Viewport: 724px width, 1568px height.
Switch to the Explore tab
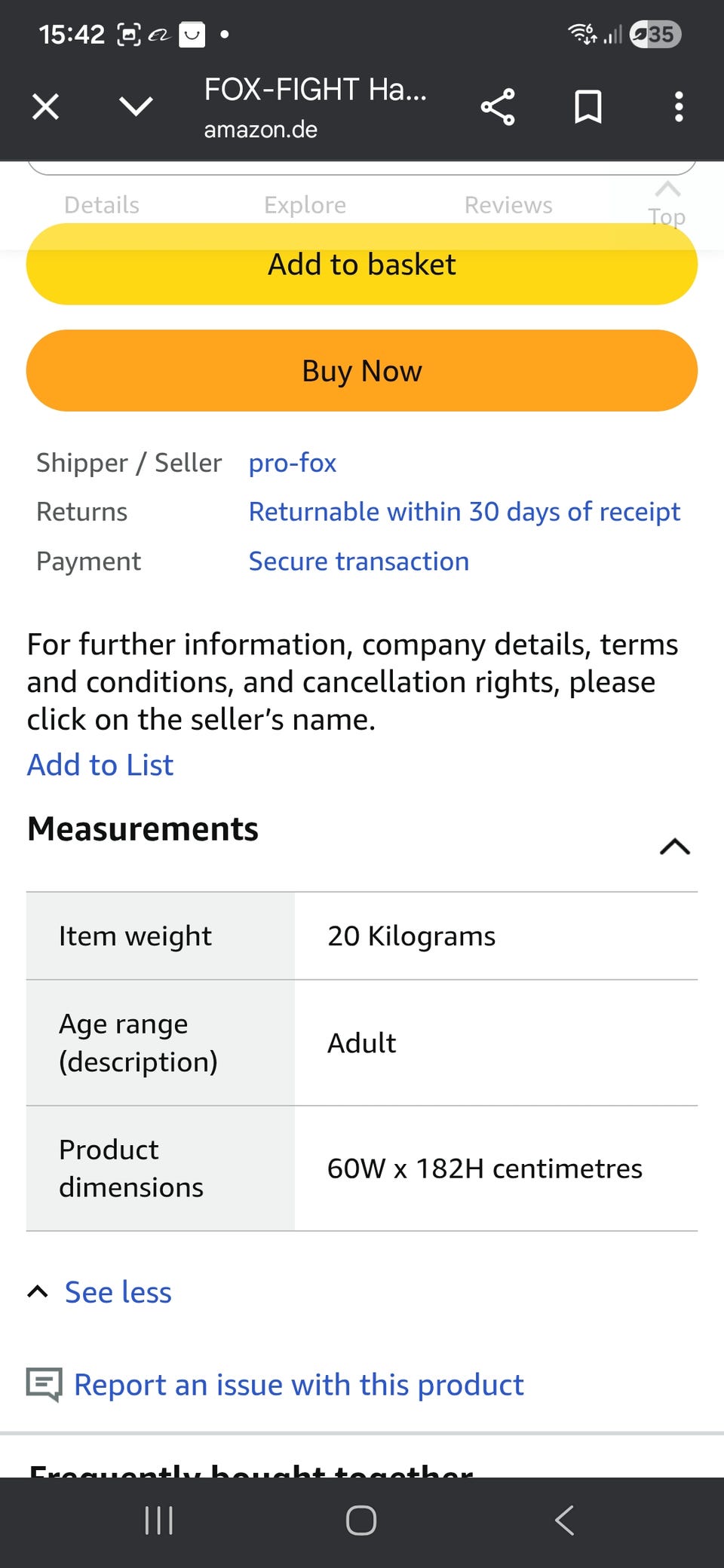coord(305,205)
